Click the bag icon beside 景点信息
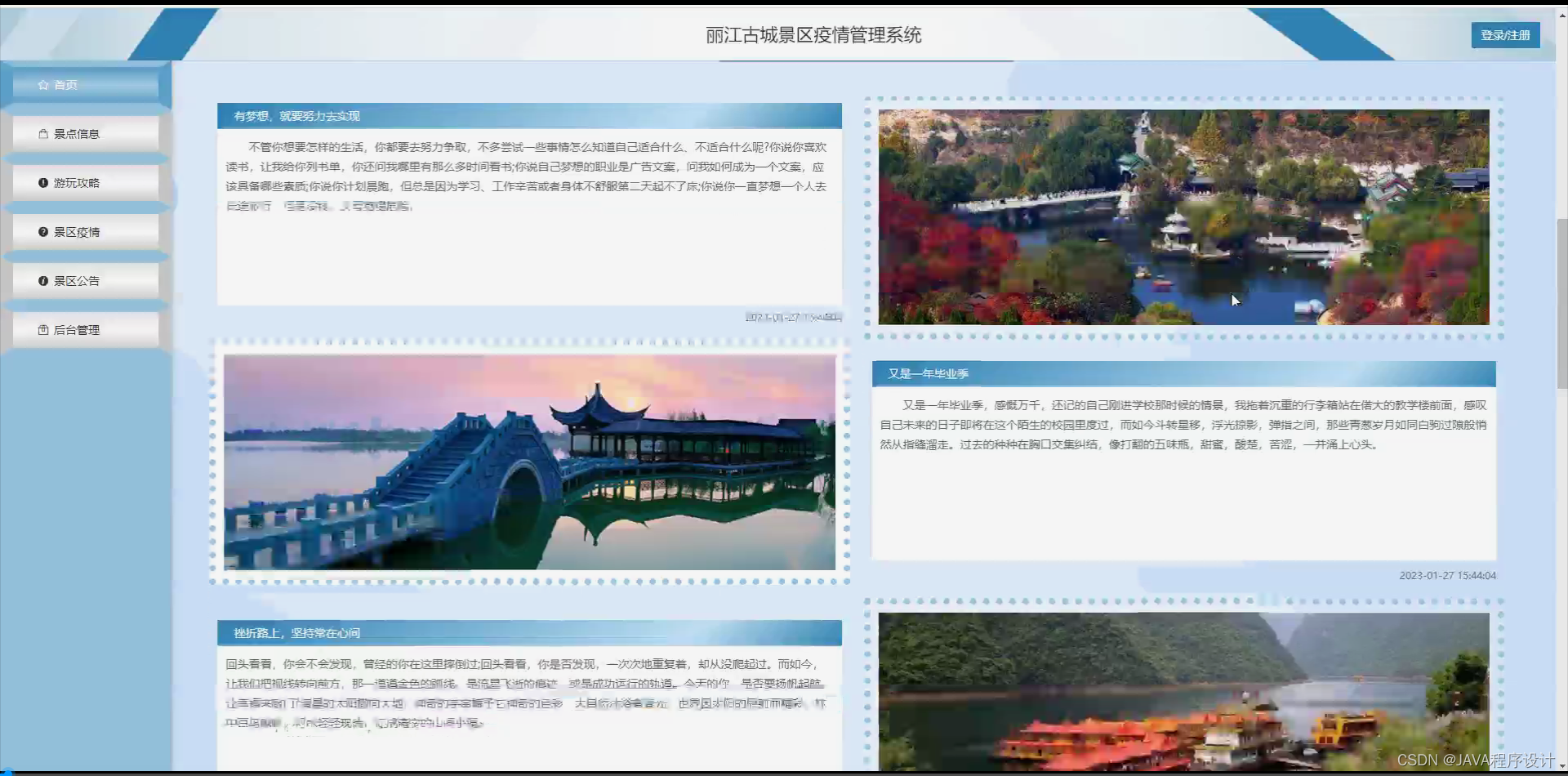The height and width of the screenshot is (776, 1568). coord(43,134)
